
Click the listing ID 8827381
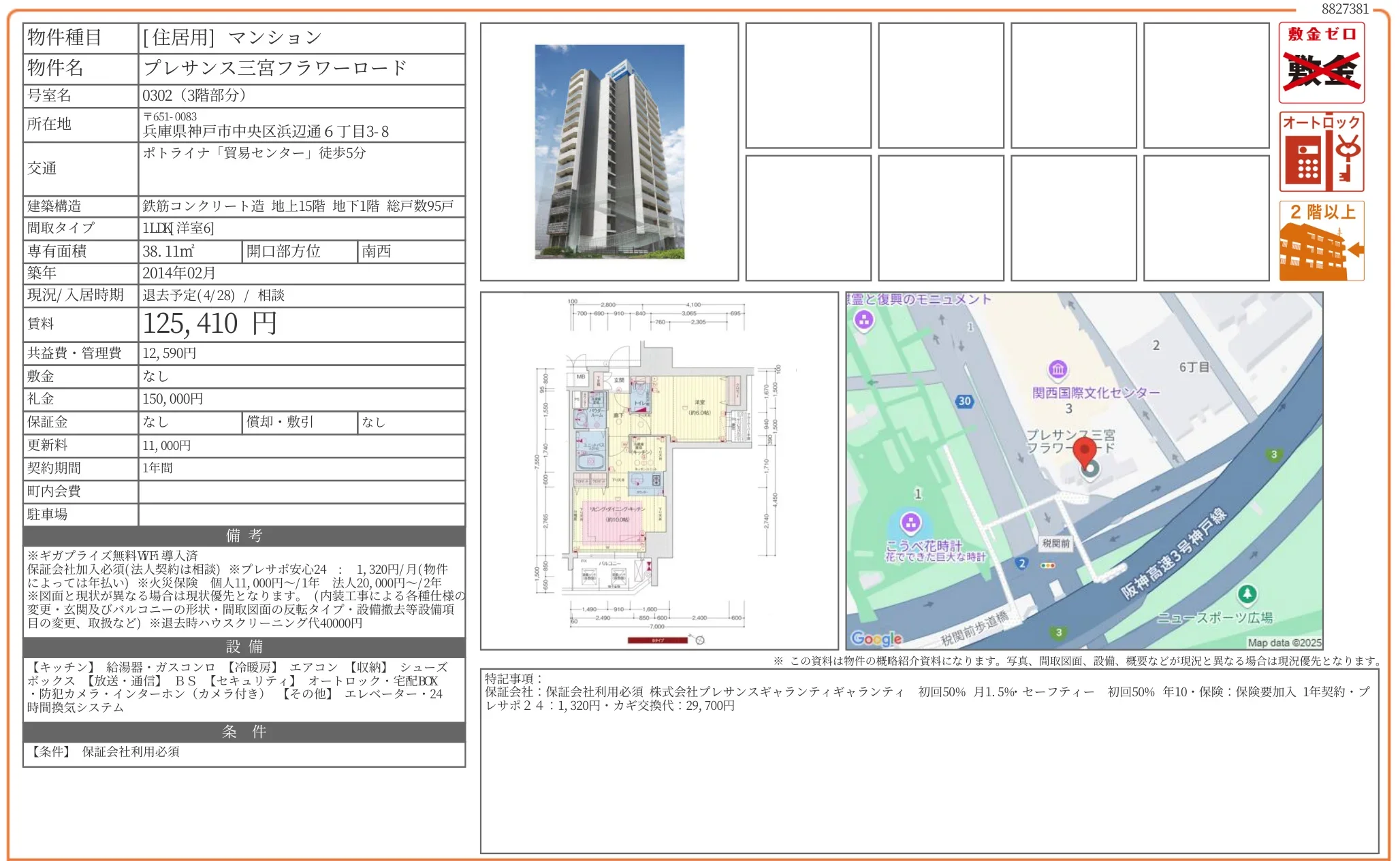tap(1344, 9)
